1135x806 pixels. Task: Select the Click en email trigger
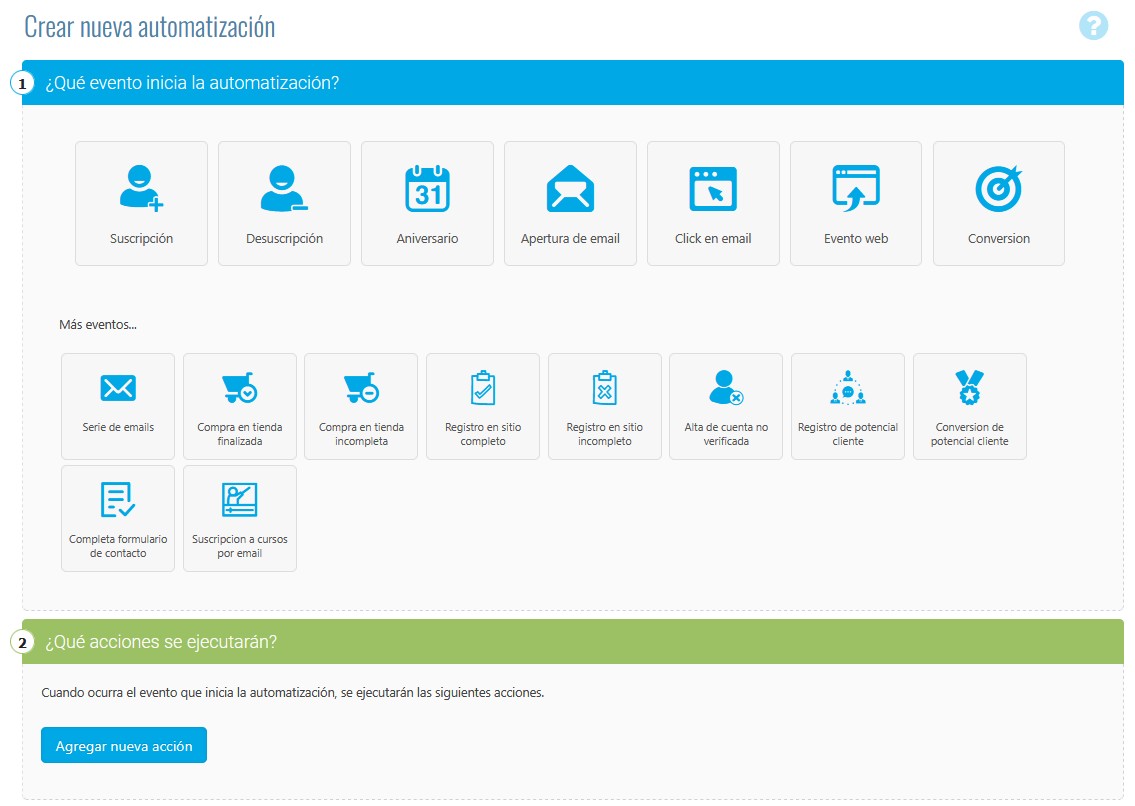713,200
